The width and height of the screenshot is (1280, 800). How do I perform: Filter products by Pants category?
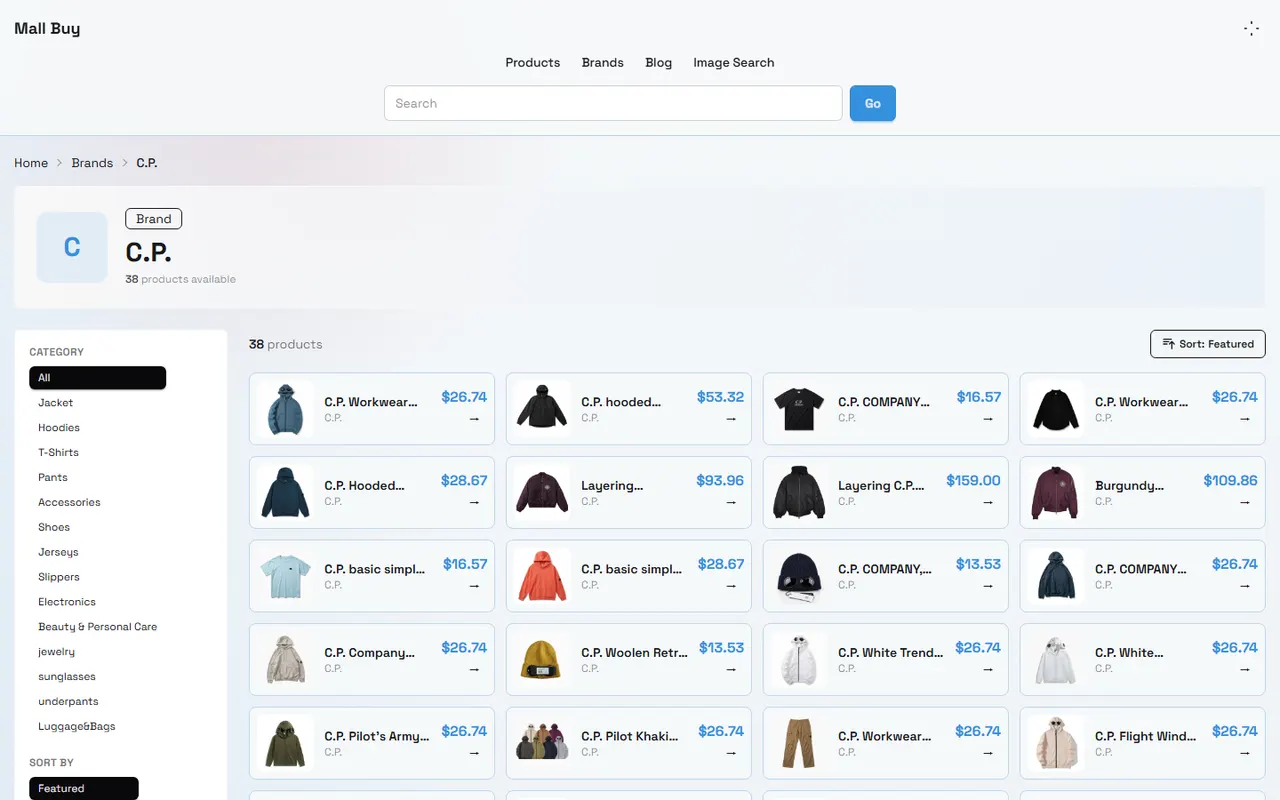(98, 478)
